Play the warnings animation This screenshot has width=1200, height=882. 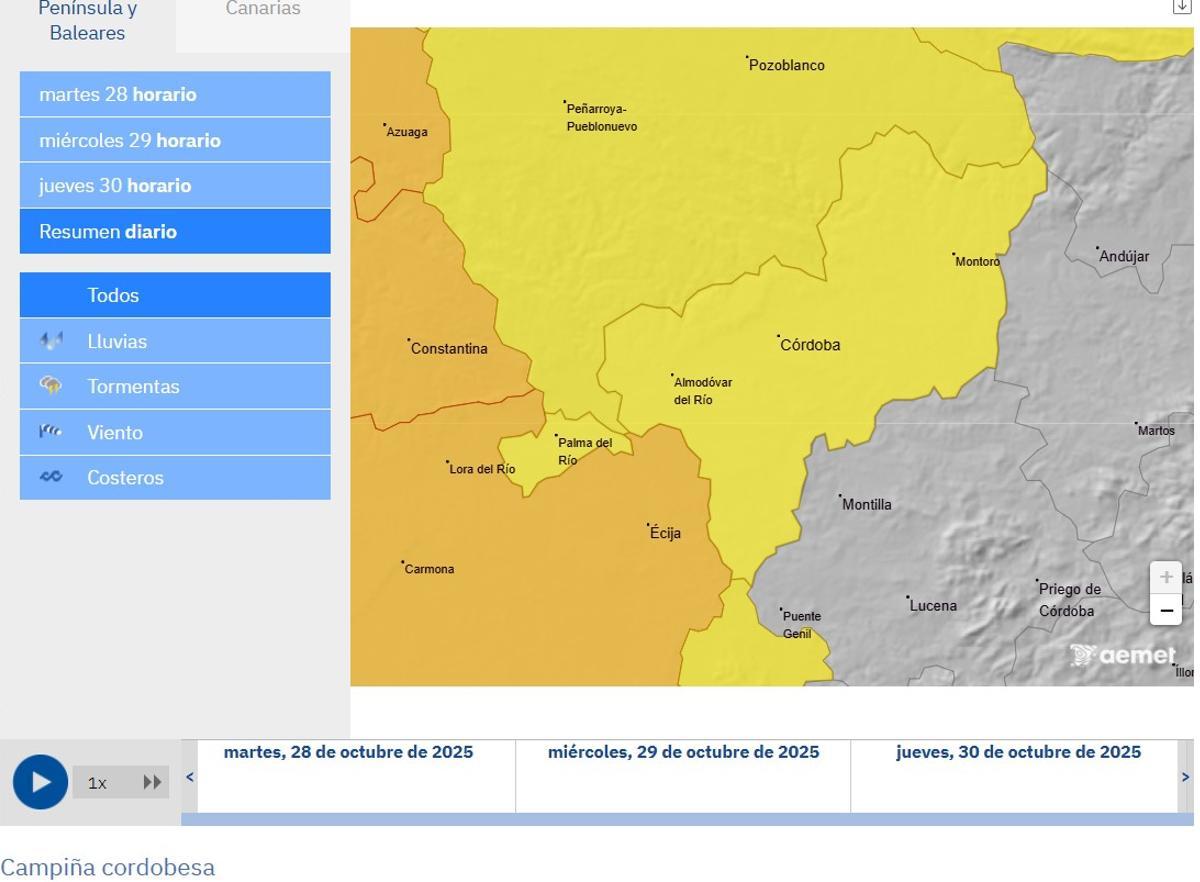(x=39, y=781)
